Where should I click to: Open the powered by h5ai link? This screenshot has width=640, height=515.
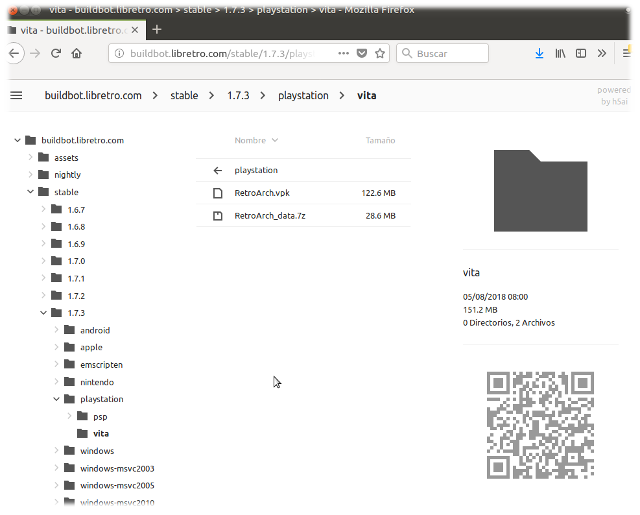pyautogui.click(x=614, y=96)
